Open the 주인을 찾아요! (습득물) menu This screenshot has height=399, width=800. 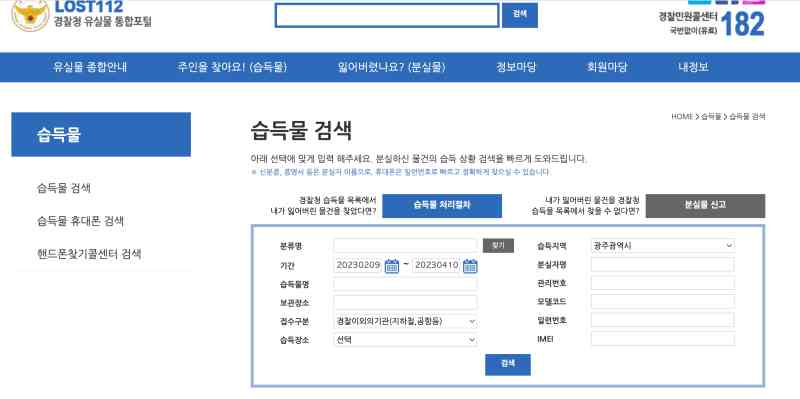click(x=232, y=67)
